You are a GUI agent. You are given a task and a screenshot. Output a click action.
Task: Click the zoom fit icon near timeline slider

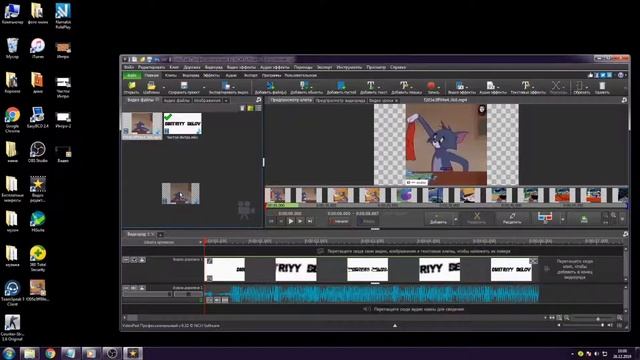pos(559,318)
